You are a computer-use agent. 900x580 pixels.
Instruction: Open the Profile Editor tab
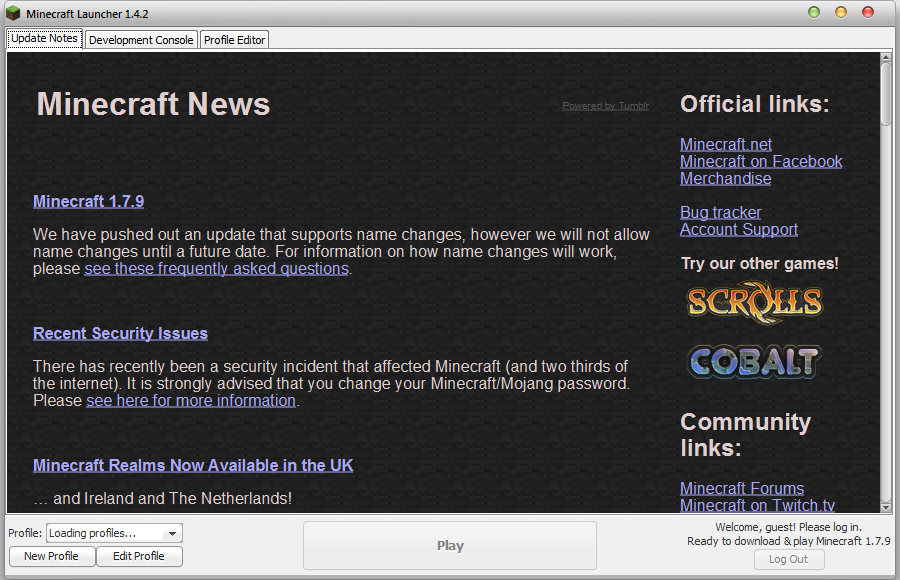(234, 40)
